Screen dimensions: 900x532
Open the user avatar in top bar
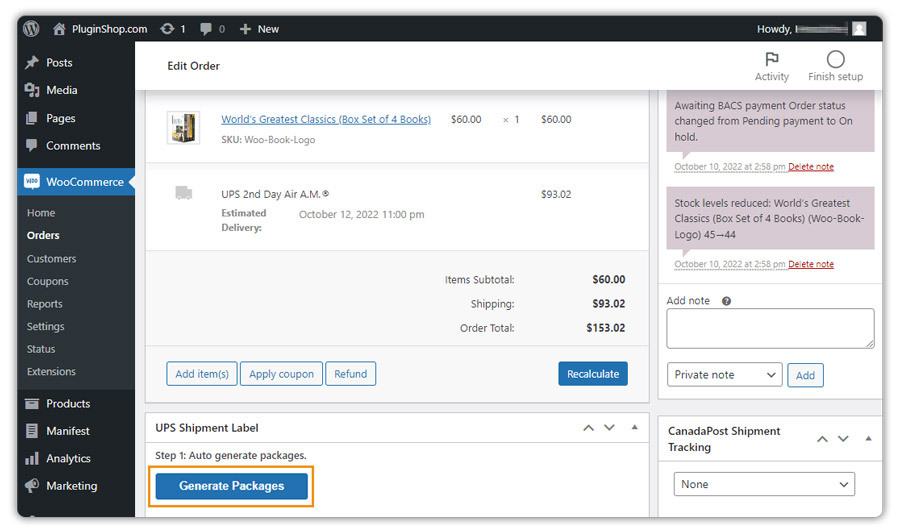(x=859, y=29)
